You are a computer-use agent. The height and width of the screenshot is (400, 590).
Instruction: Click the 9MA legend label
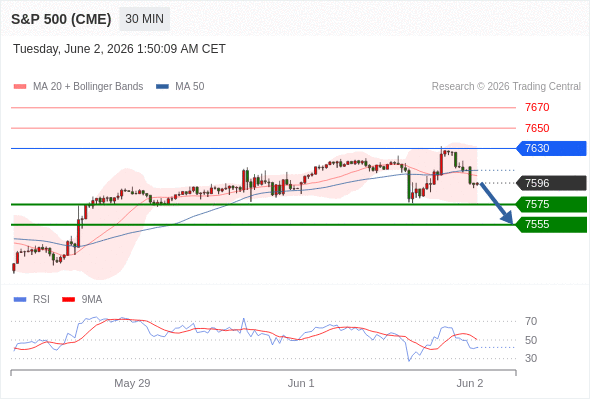(x=92, y=300)
